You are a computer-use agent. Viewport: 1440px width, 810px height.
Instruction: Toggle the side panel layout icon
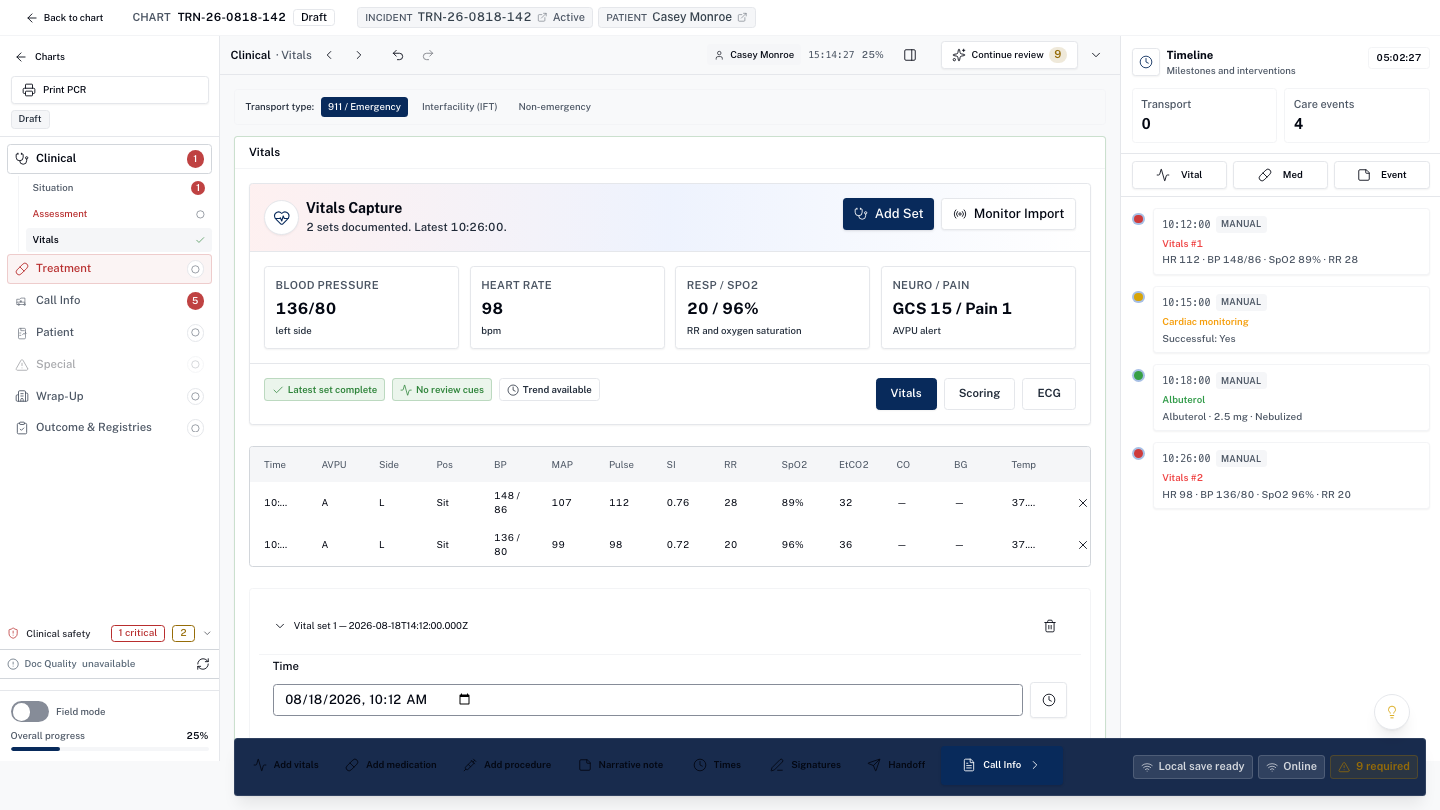click(910, 55)
